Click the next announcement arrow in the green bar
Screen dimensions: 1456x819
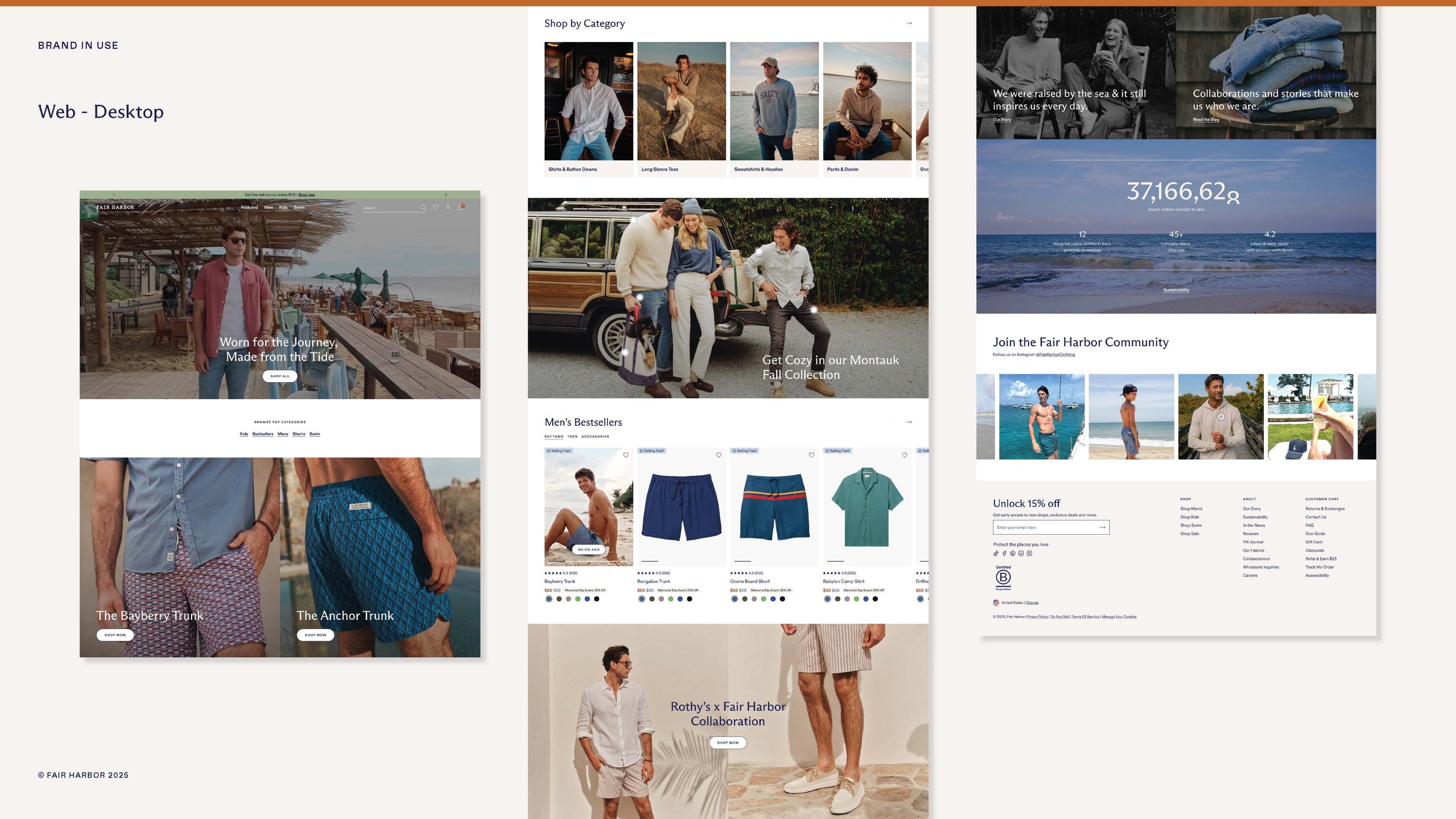[x=446, y=195]
